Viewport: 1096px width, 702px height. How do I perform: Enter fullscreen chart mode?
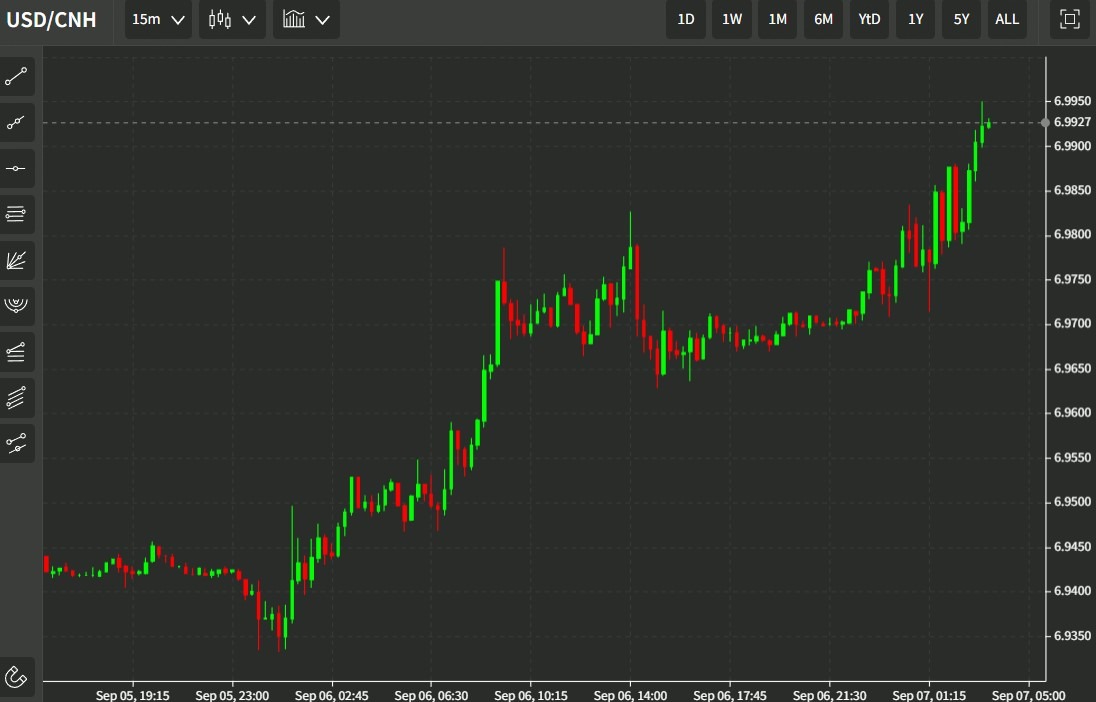coord(1069,19)
